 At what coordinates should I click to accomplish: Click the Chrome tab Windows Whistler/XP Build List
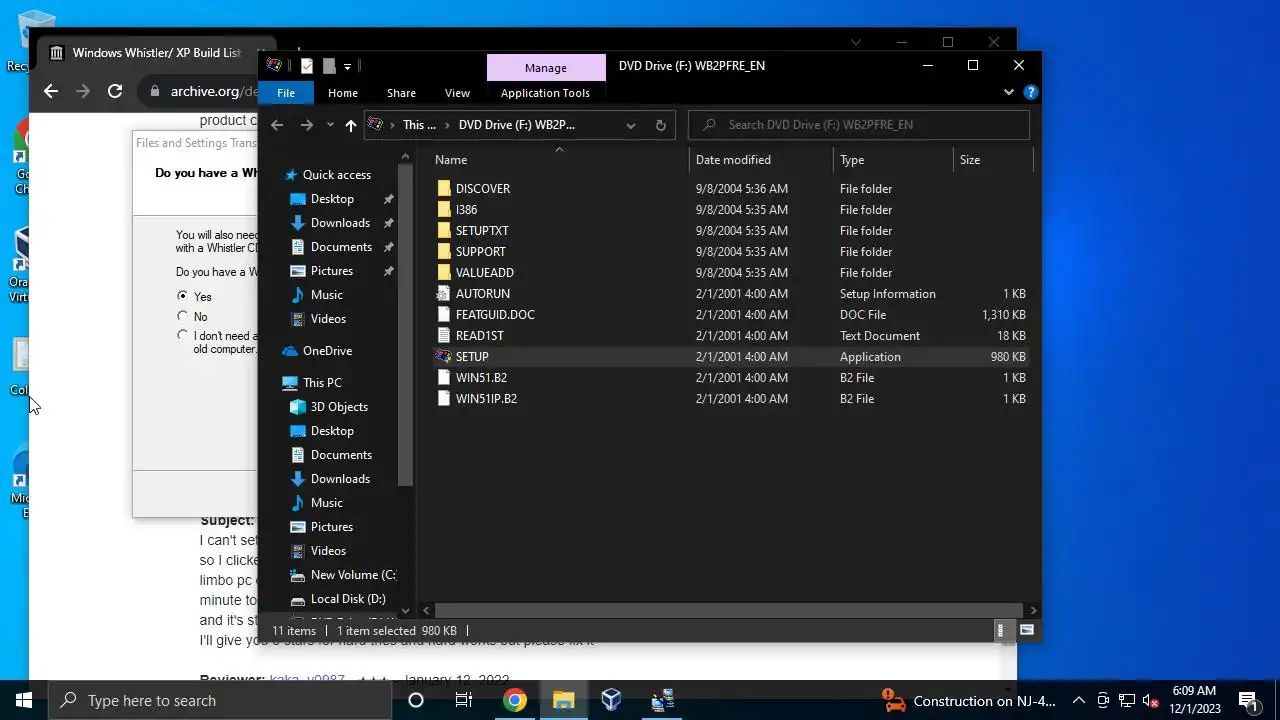click(x=155, y=53)
